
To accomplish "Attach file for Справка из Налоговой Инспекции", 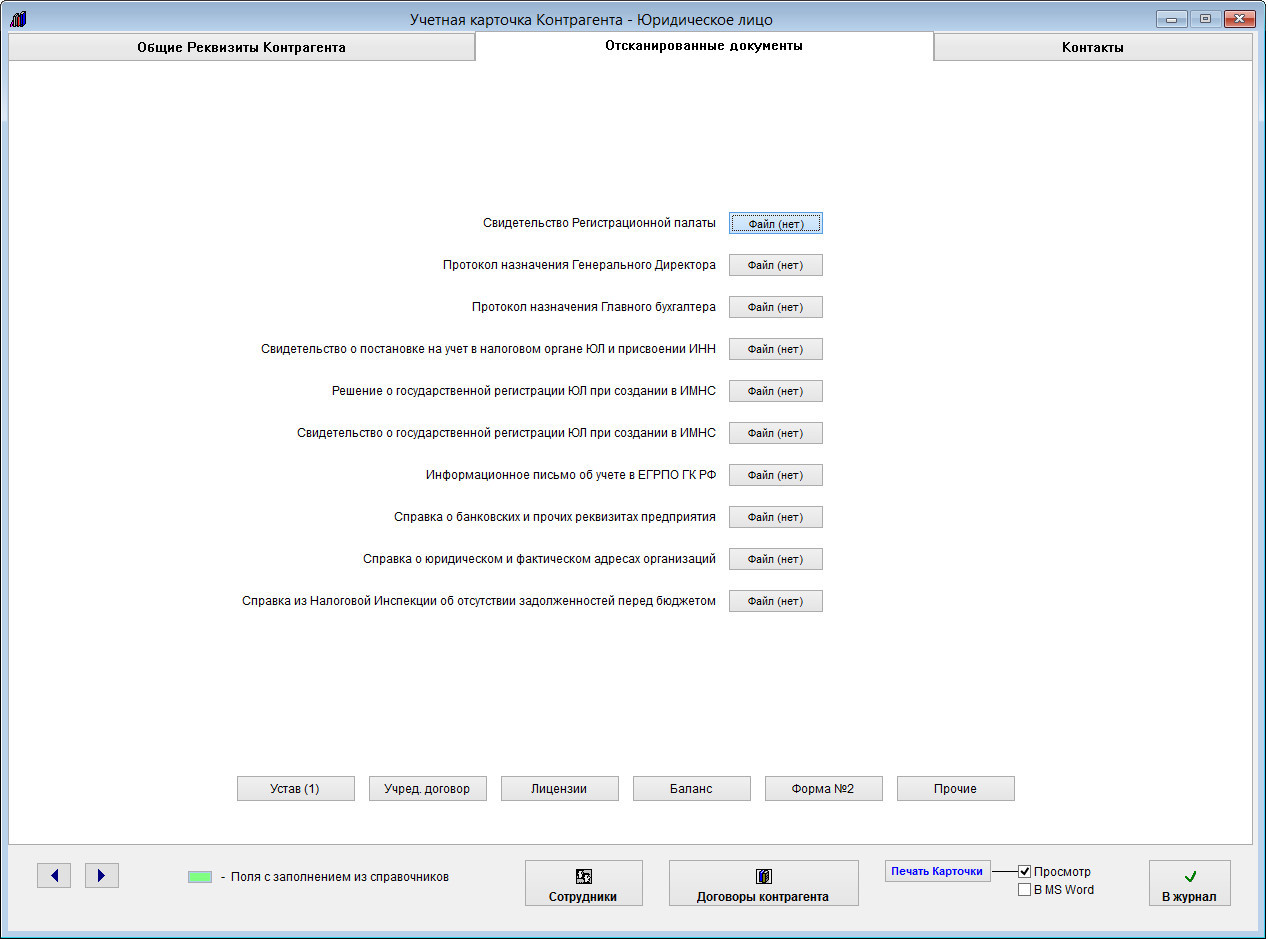I will click(775, 601).
